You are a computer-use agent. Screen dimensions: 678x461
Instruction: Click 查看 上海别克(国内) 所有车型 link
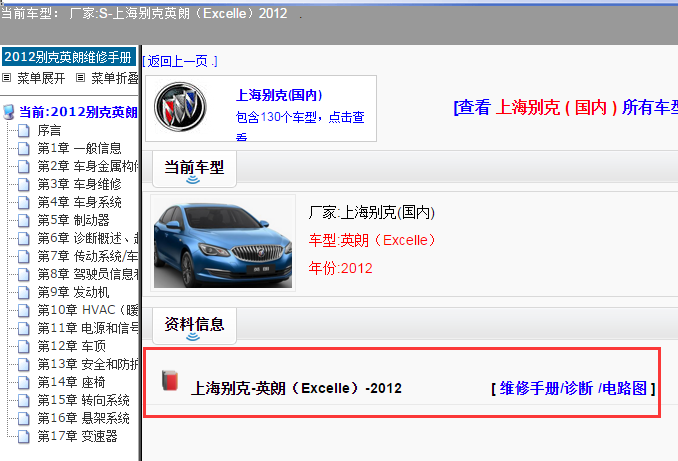point(565,107)
